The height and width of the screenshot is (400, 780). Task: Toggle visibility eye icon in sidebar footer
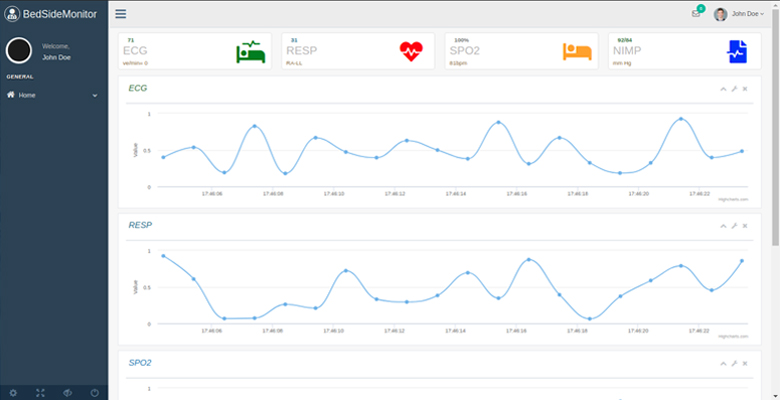(x=68, y=392)
